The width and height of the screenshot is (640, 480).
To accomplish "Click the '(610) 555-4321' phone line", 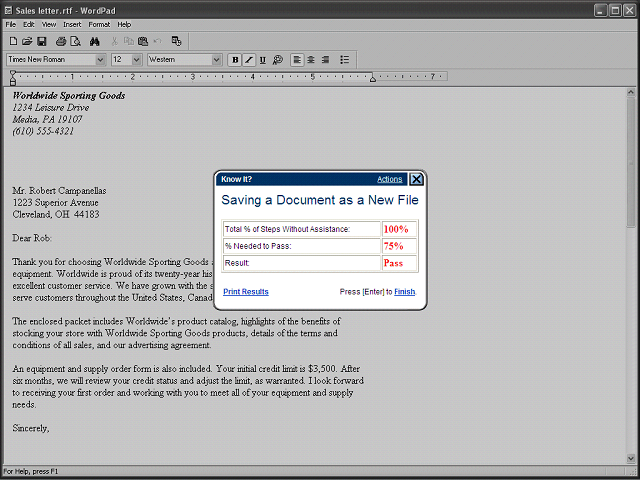I will 43,131.
